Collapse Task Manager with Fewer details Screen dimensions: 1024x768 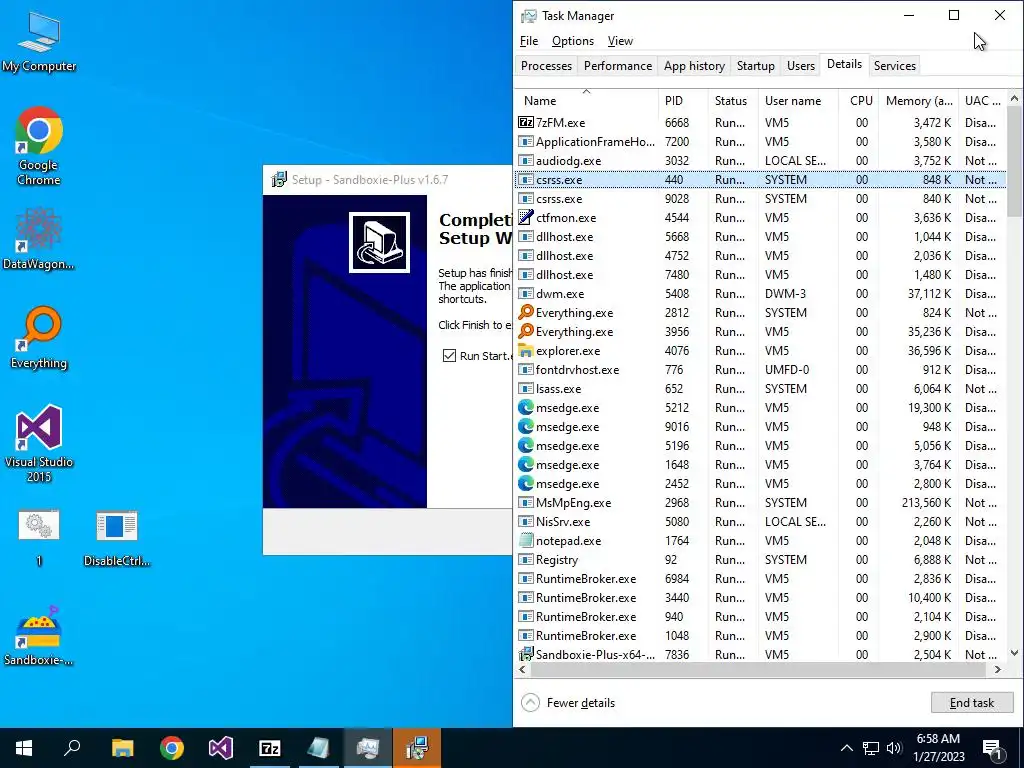568,703
